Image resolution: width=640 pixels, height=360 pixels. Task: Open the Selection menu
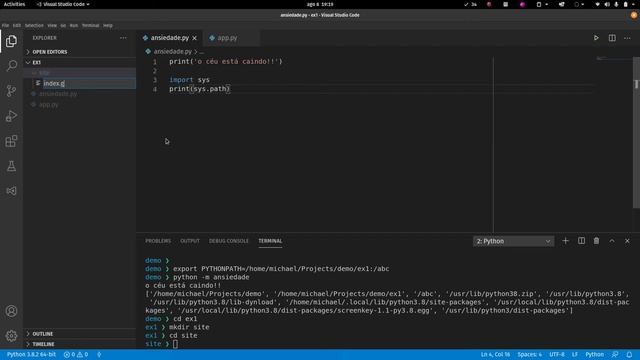pyautogui.click(x=34, y=25)
